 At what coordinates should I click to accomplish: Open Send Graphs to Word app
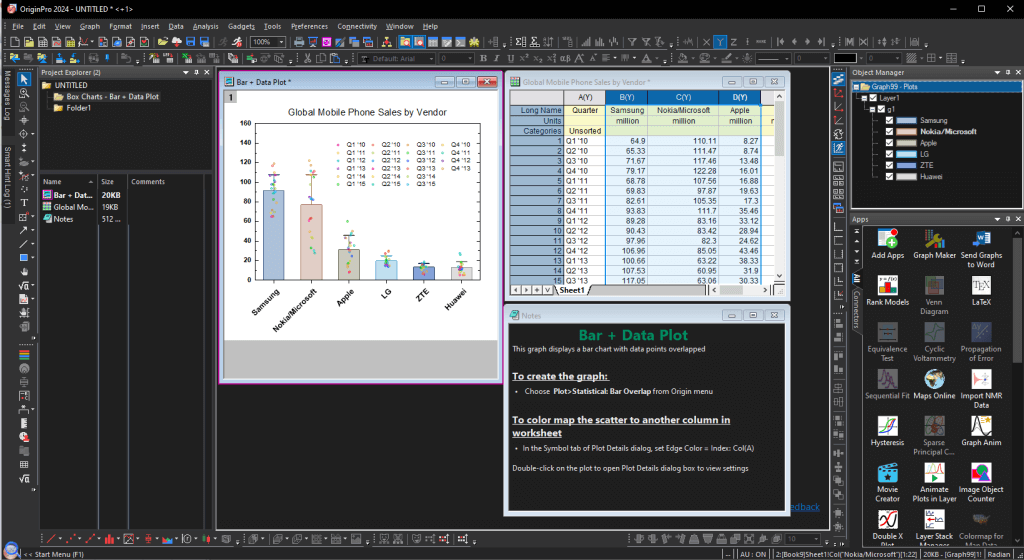pos(981,249)
